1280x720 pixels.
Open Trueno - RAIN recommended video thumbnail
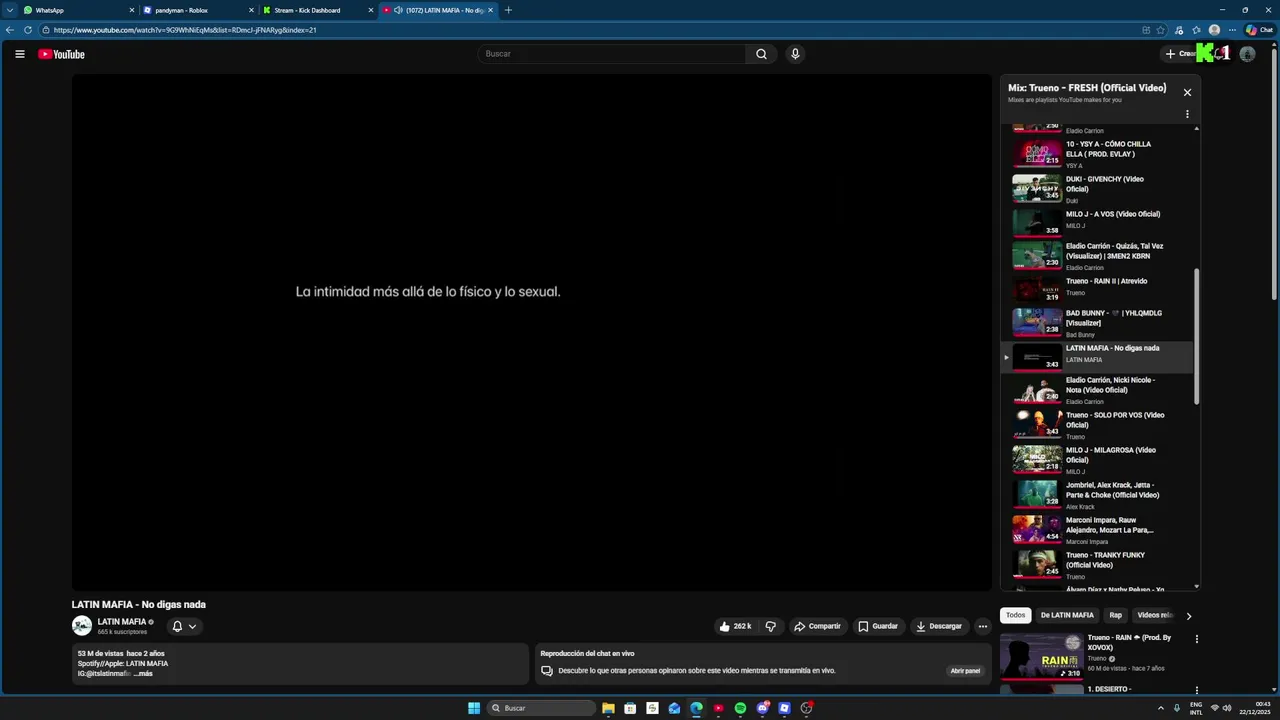pos(1041,656)
